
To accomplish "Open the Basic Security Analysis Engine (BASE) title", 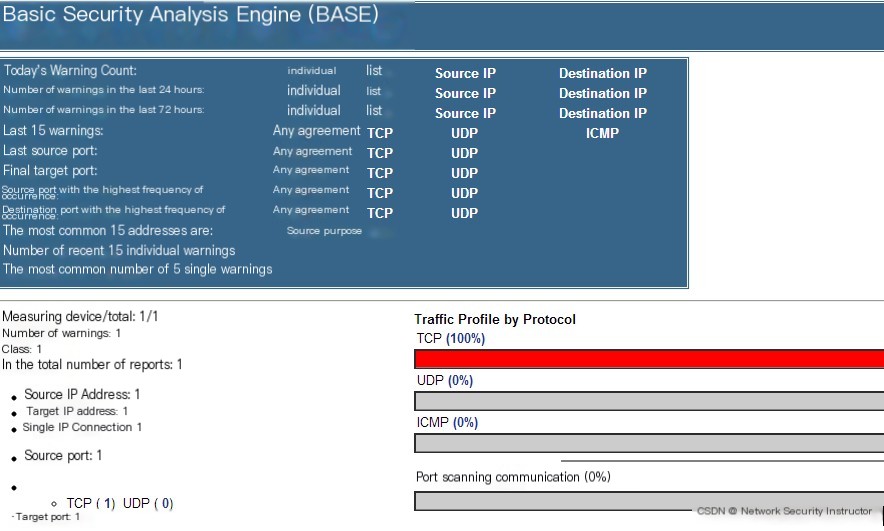I will 191,15.
